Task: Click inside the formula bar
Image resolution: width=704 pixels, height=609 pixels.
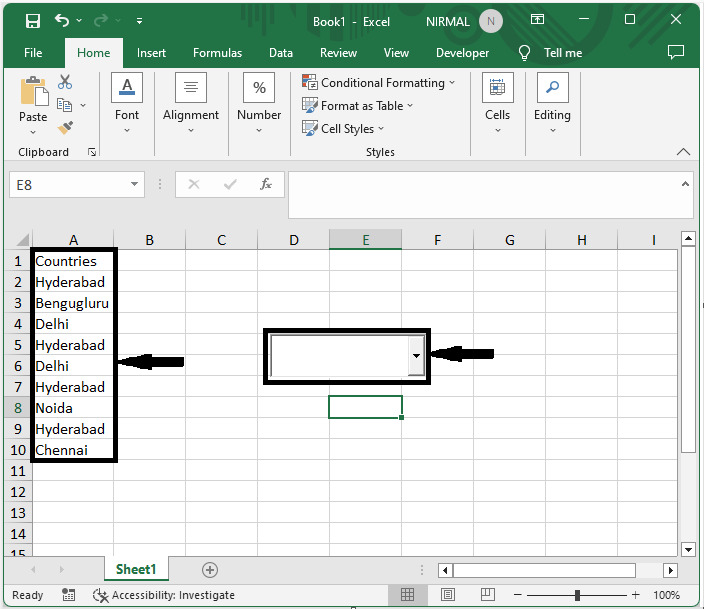Action: (x=483, y=194)
